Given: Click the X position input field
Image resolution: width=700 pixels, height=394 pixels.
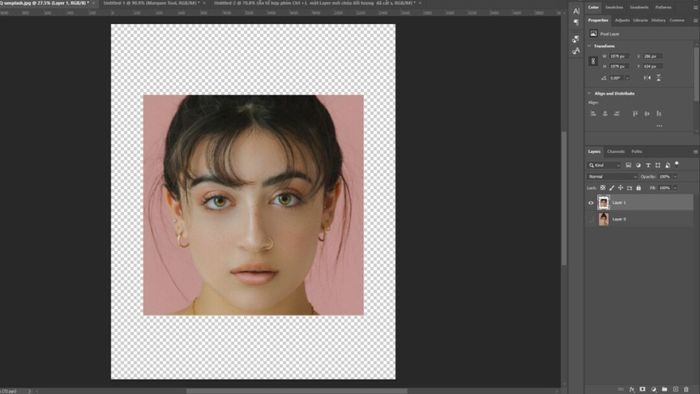Looking at the screenshot, I should coord(653,56).
